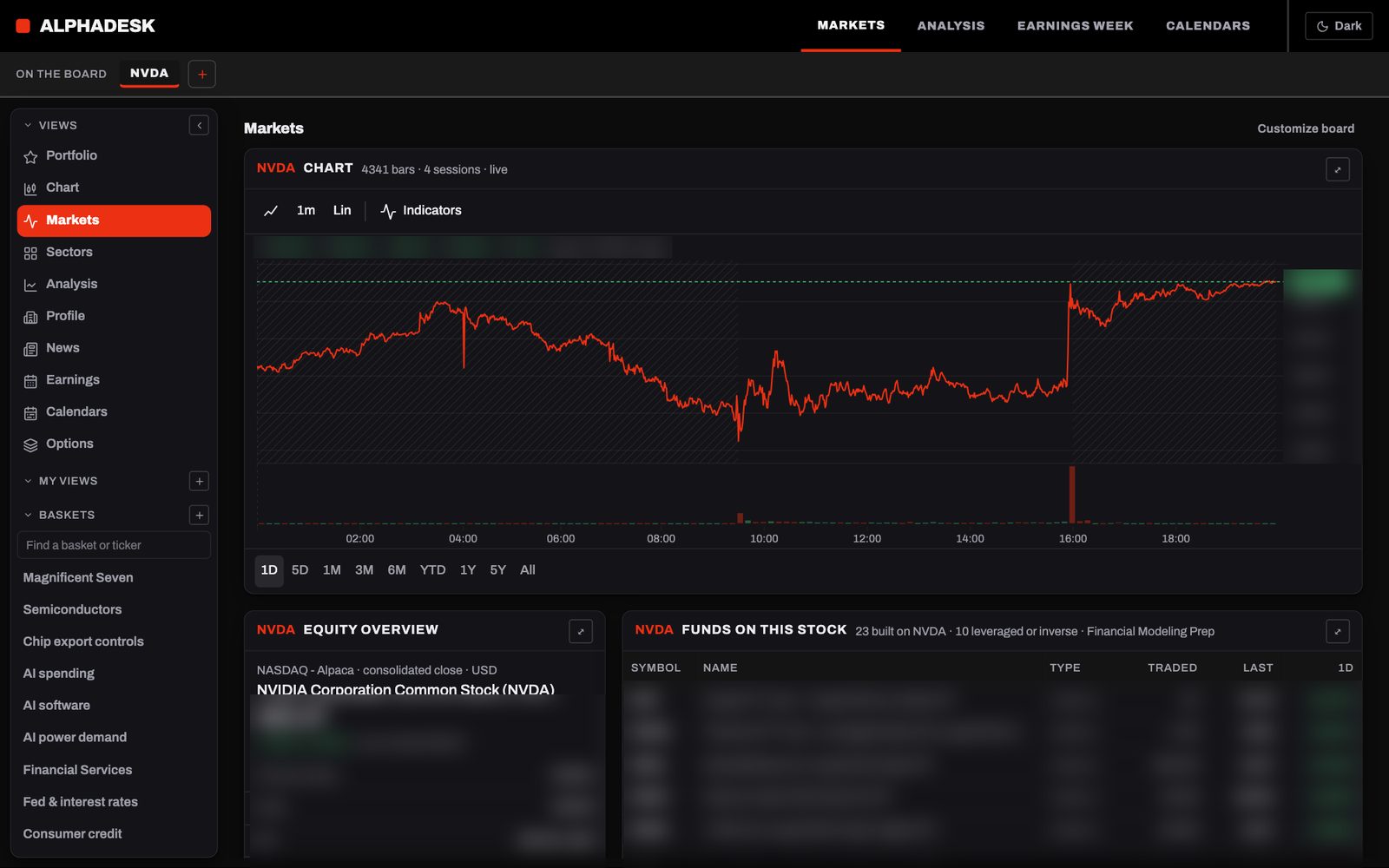Collapse the Baskets section
The image size is (1389, 868).
pyautogui.click(x=59, y=515)
